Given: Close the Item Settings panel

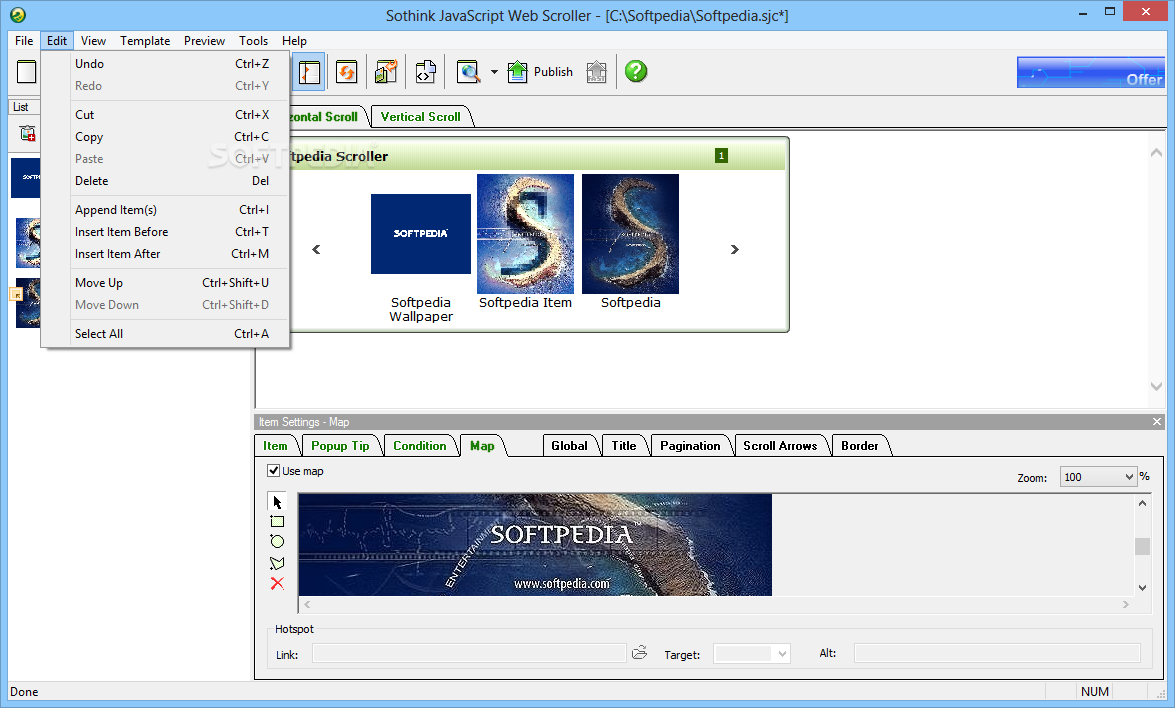Looking at the screenshot, I should coord(1157,422).
